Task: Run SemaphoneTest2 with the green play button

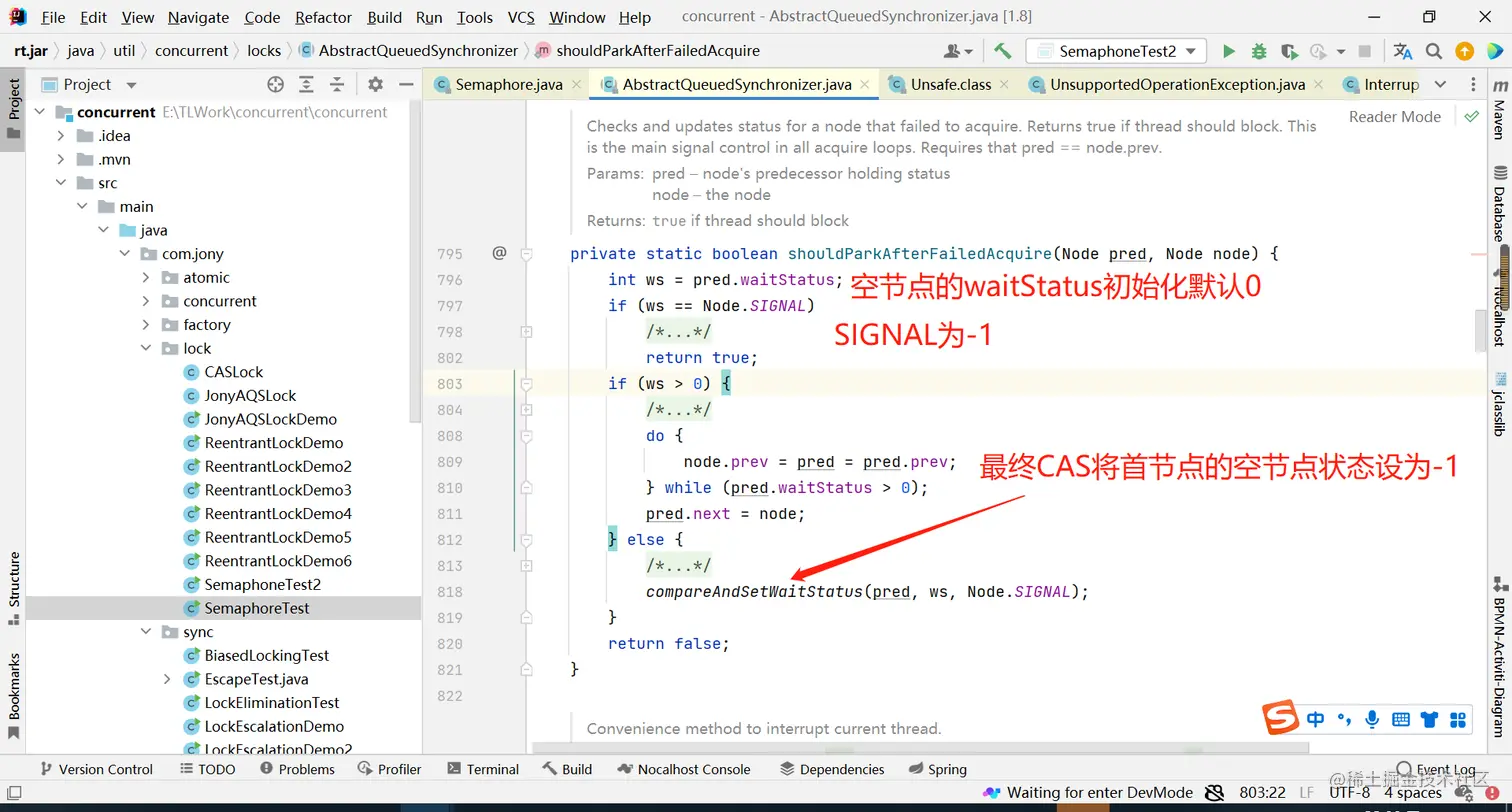Action: (x=1229, y=51)
